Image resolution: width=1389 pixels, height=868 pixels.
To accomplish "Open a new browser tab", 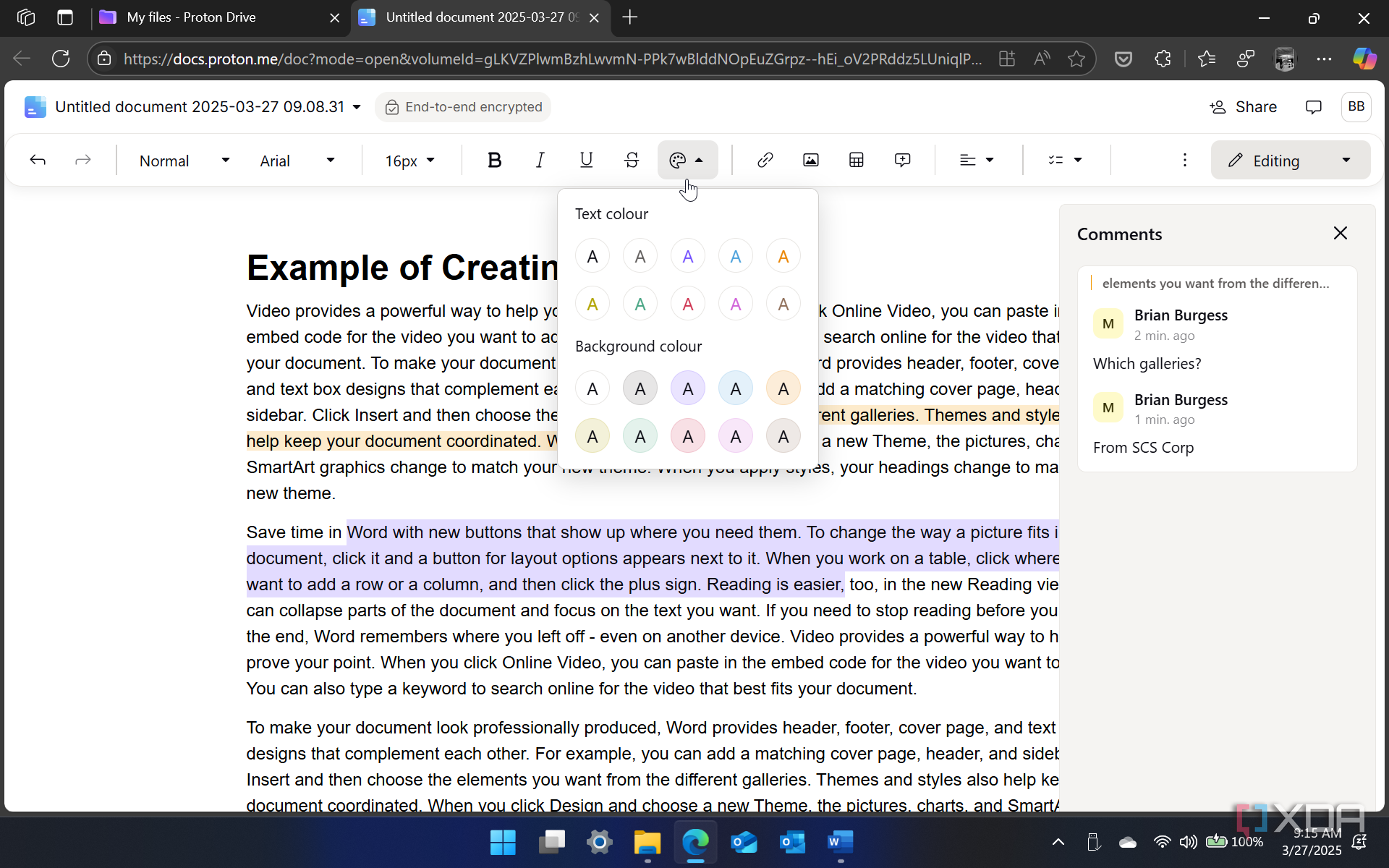I will [x=630, y=17].
